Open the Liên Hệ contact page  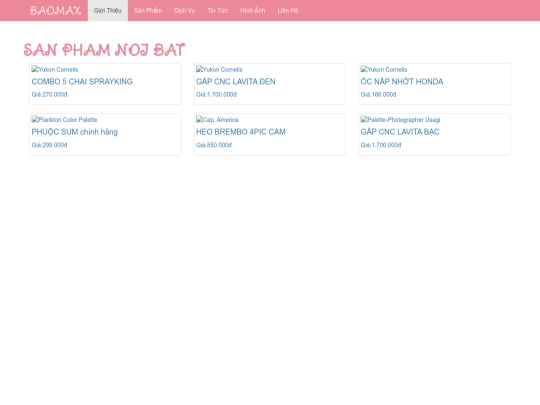point(288,10)
